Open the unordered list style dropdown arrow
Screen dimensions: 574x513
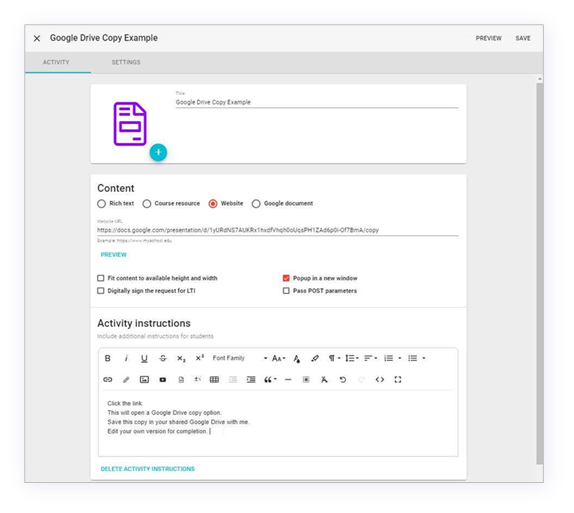(424, 358)
